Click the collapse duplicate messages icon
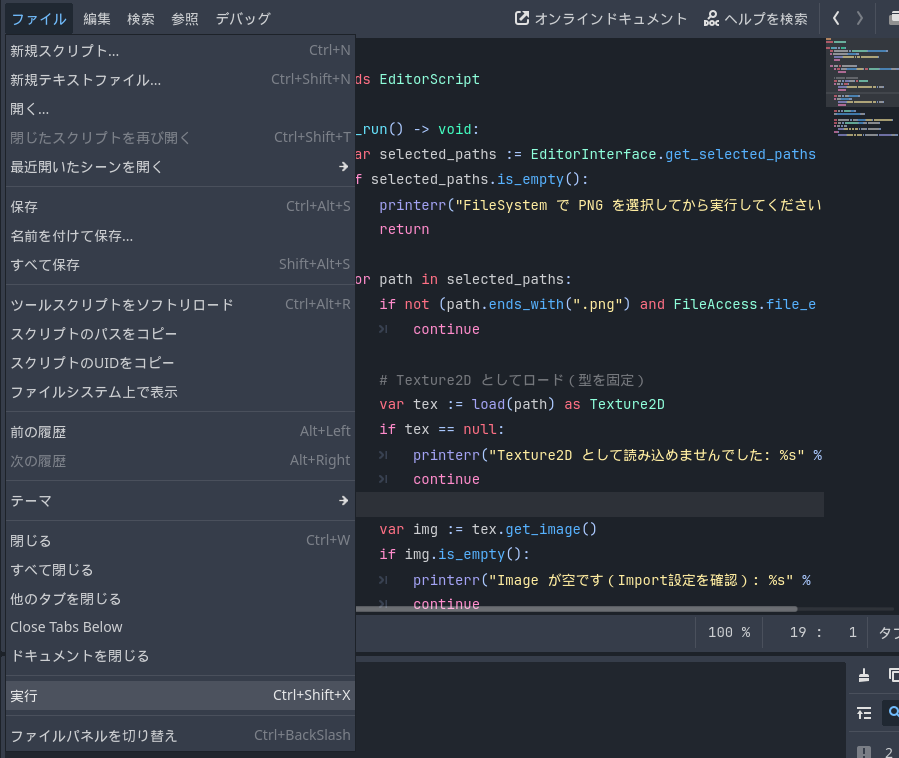Screen dimensions: 899x758 pos(865,713)
